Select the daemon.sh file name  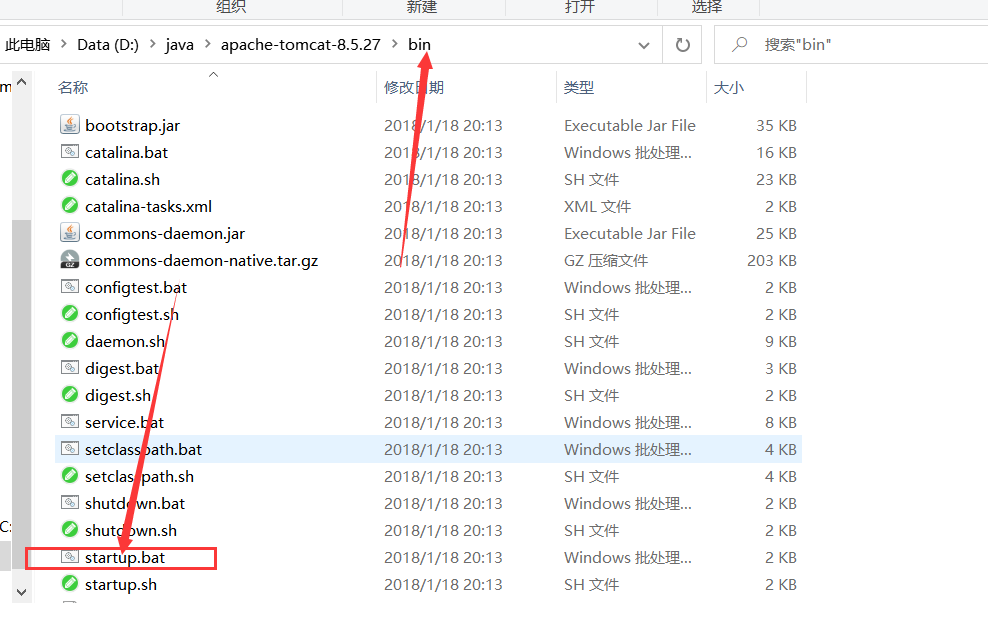point(125,342)
